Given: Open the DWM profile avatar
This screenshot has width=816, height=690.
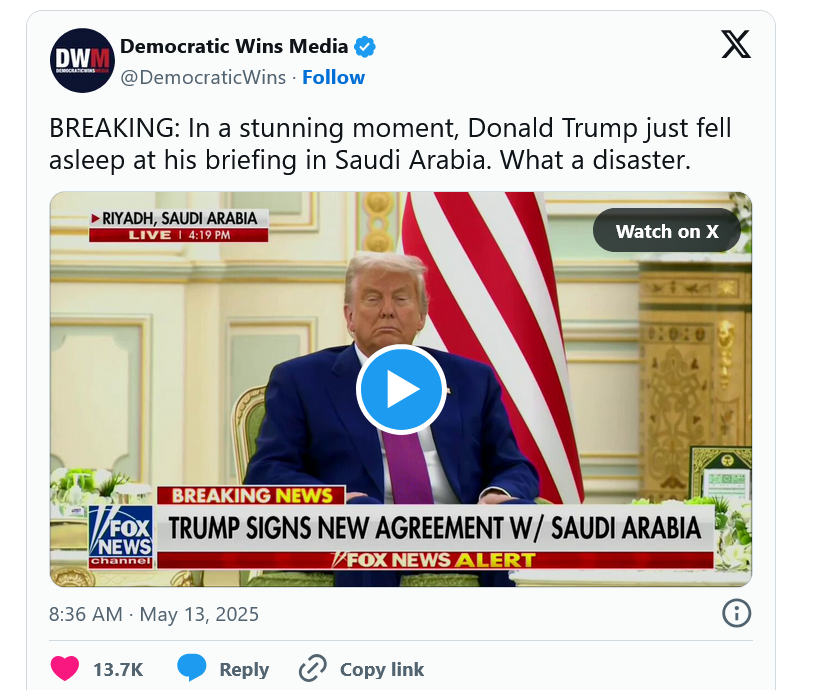Looking at the screenshot, I should [82, 61].
